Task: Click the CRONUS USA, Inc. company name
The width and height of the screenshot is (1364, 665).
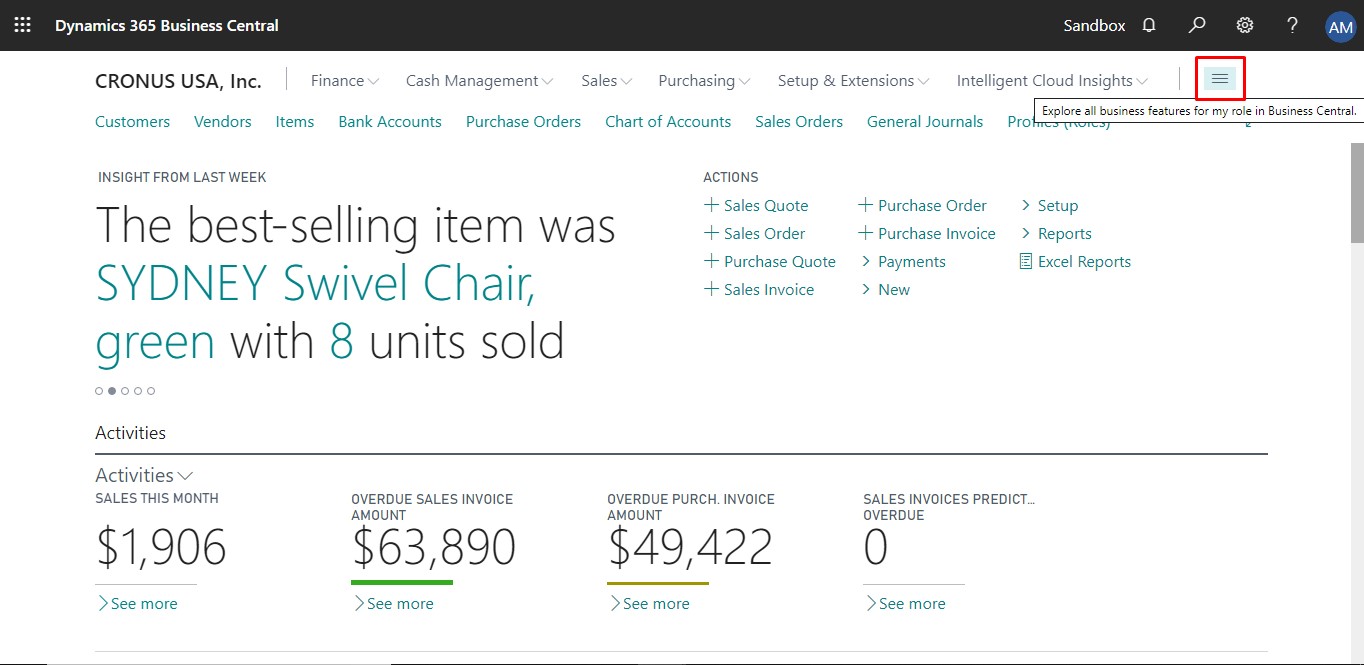Action: pyautogui.click(x=178, y=81)
